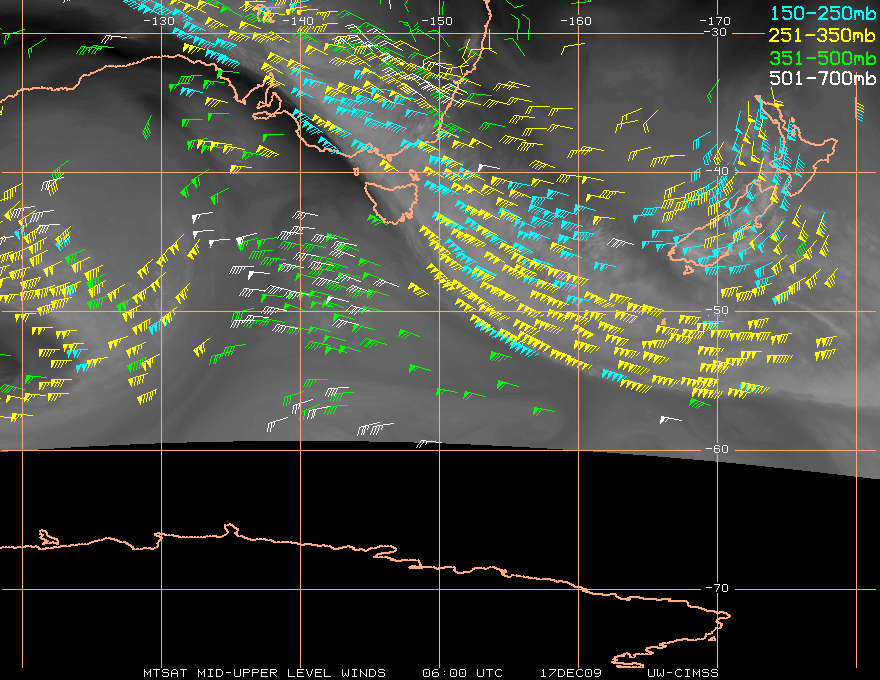Click the -140 longitude label

pos(297,21)
